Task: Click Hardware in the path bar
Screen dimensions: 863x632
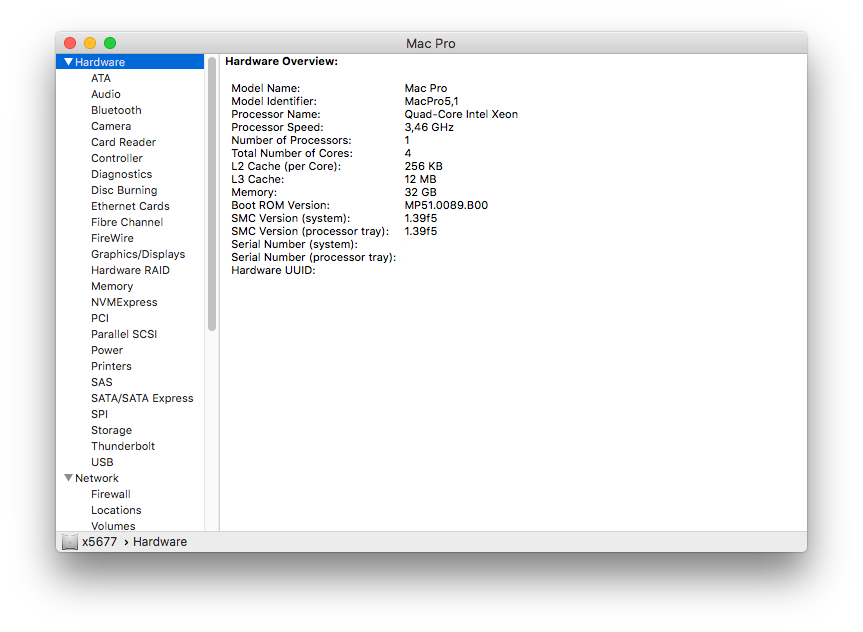Action: (x=160, y=542)
